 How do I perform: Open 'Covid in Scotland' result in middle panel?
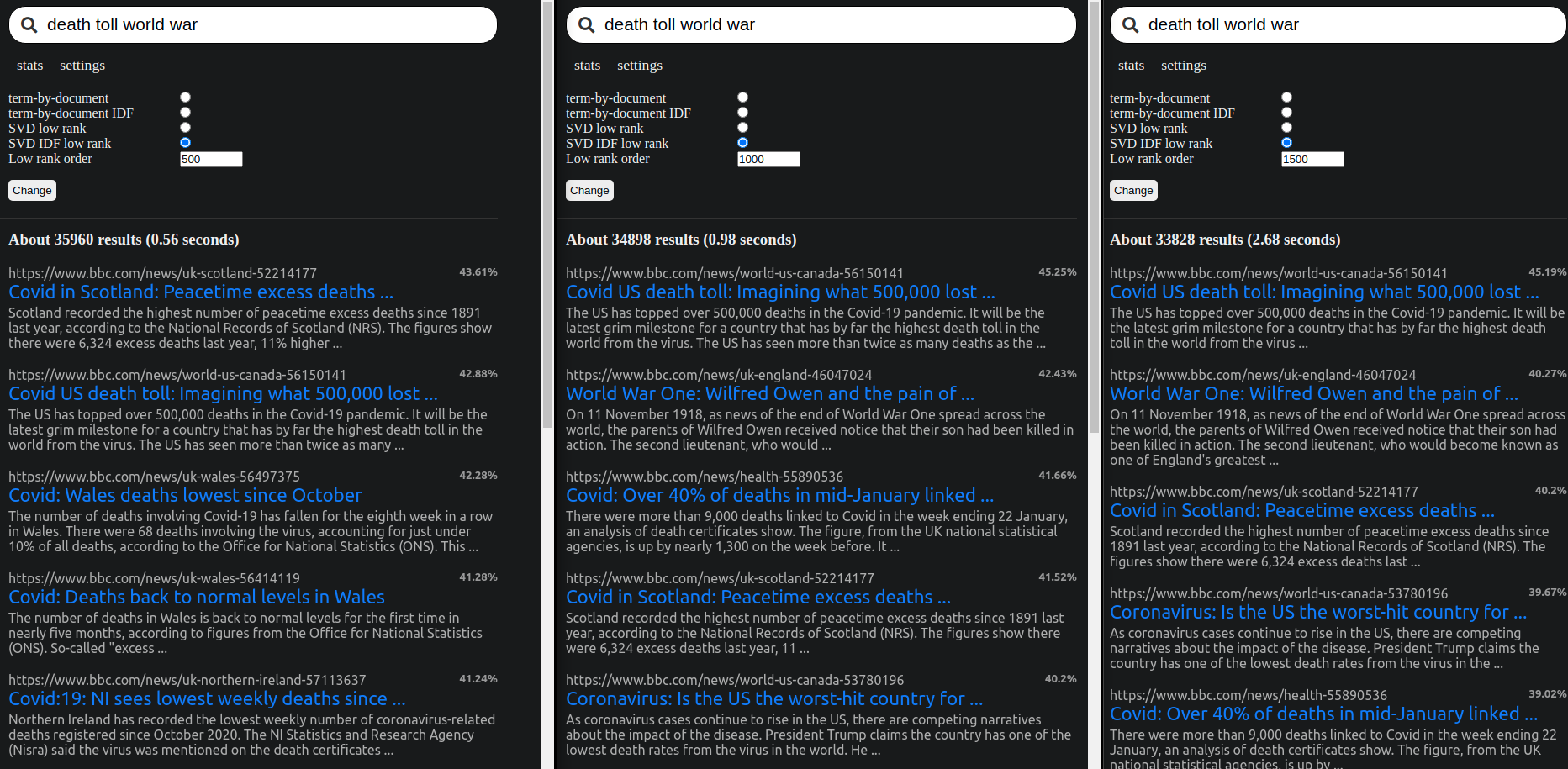pos(758,598)
